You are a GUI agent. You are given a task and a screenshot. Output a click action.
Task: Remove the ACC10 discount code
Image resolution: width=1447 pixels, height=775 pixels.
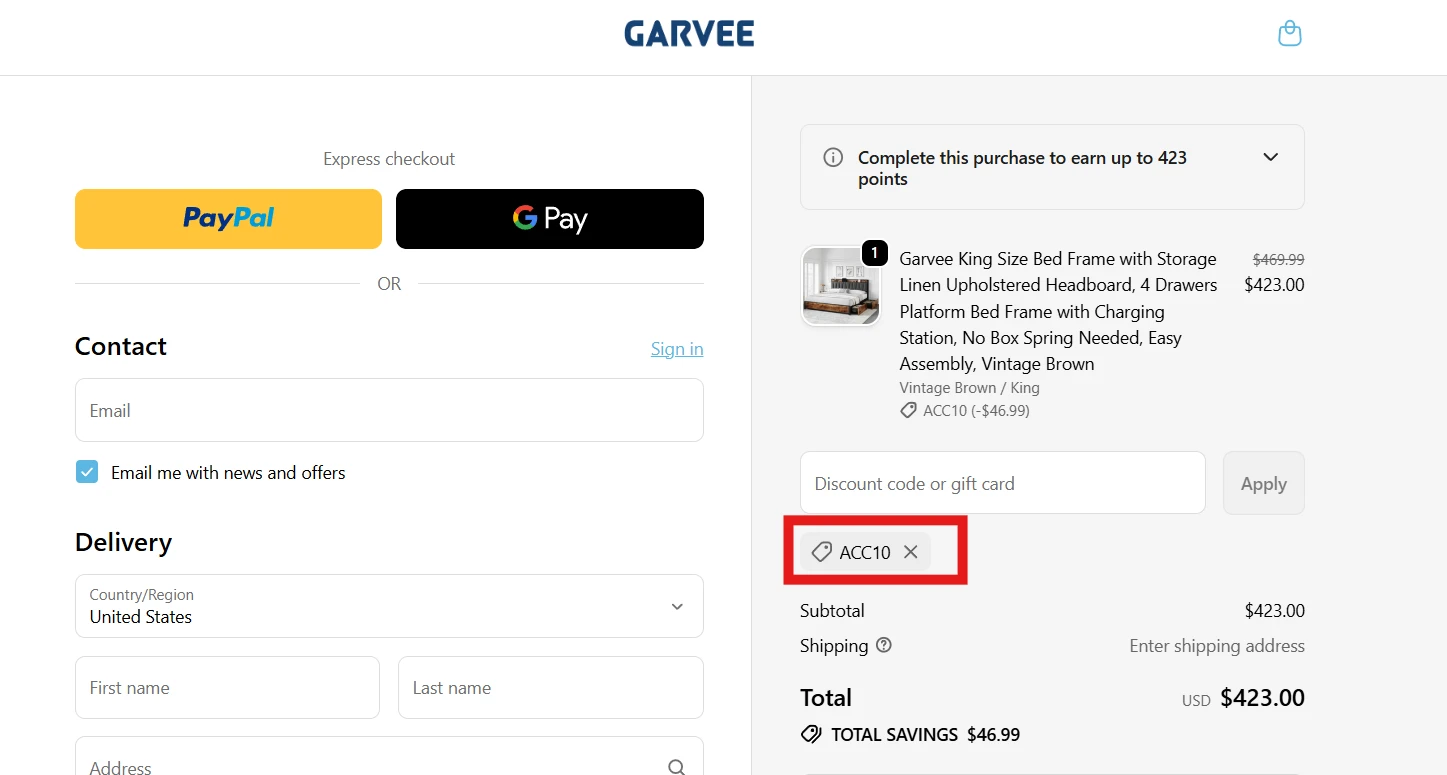click(910, 552)
